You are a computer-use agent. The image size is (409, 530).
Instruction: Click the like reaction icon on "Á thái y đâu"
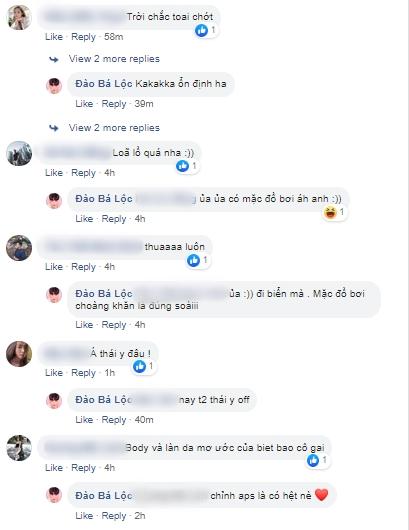pos(139,366)
